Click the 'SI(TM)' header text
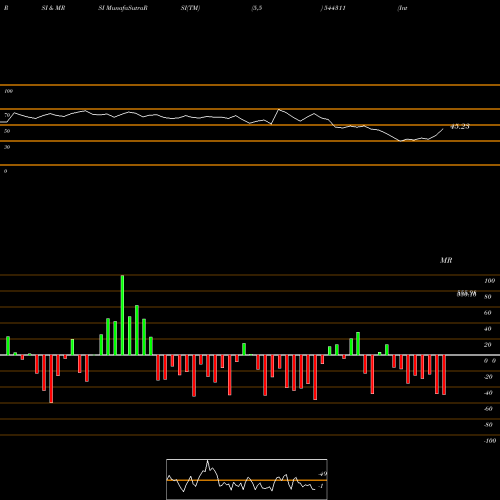Image resolution: width=500 pixels, height=500 pixels. (190, 8)
